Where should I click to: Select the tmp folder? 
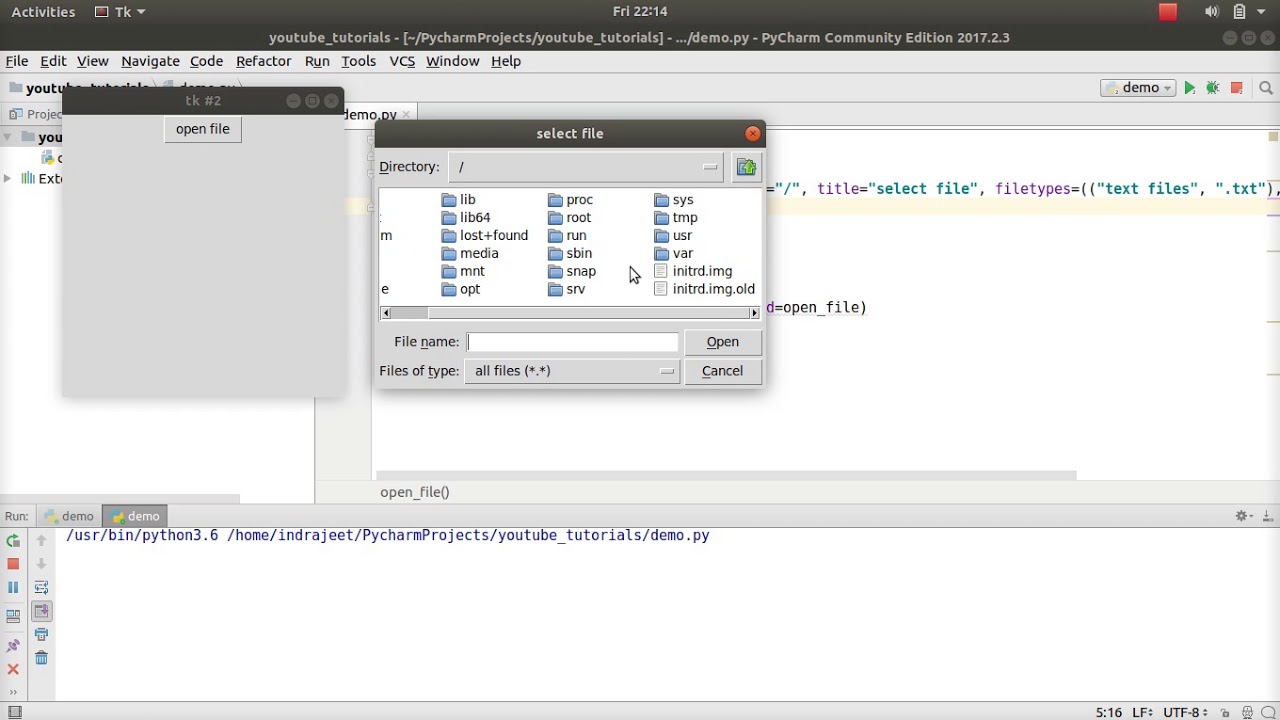click(x=676, y=218)
